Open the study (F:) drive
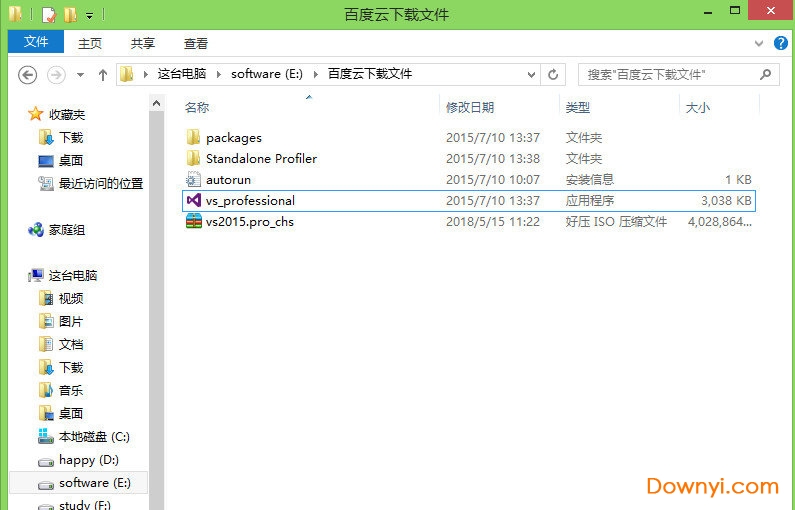This screenshot has height=510, width=795. (85, 505)
